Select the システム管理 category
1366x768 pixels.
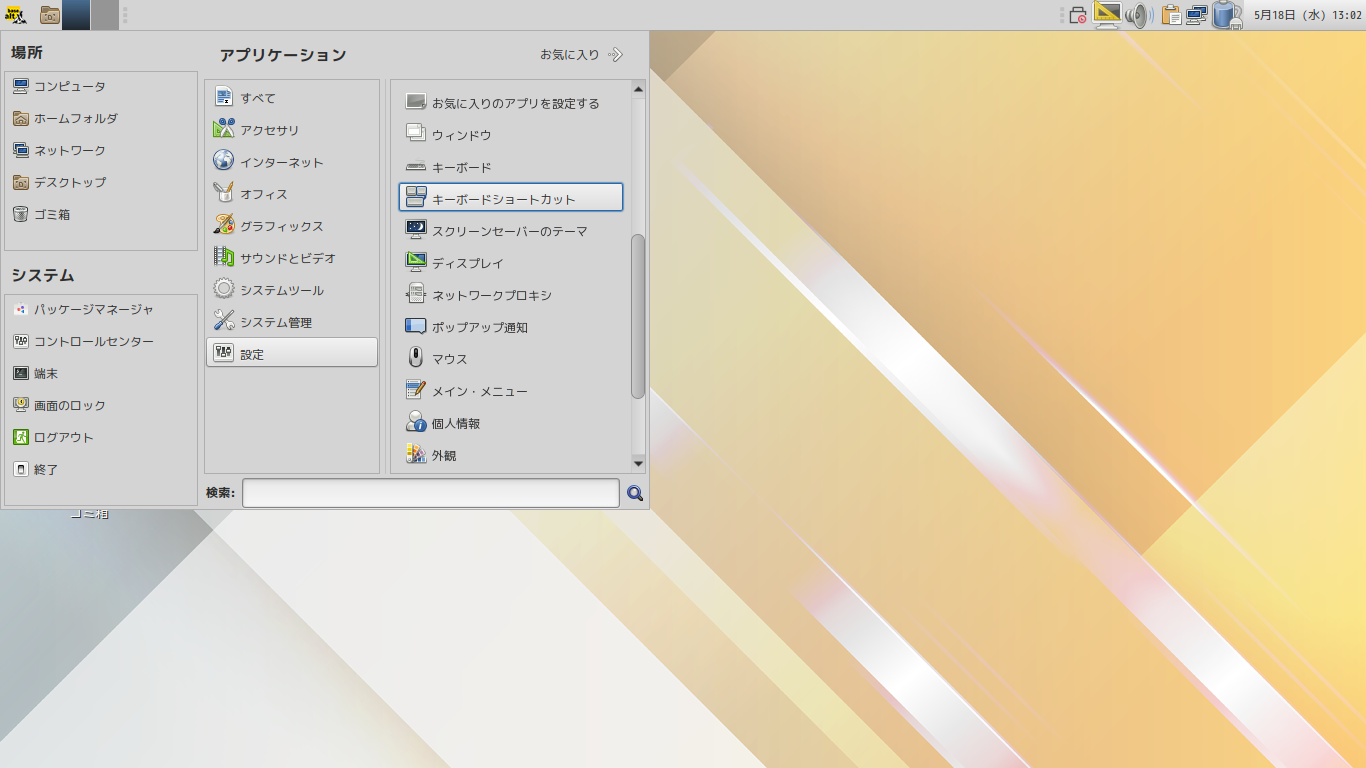(x=292, y=322)
